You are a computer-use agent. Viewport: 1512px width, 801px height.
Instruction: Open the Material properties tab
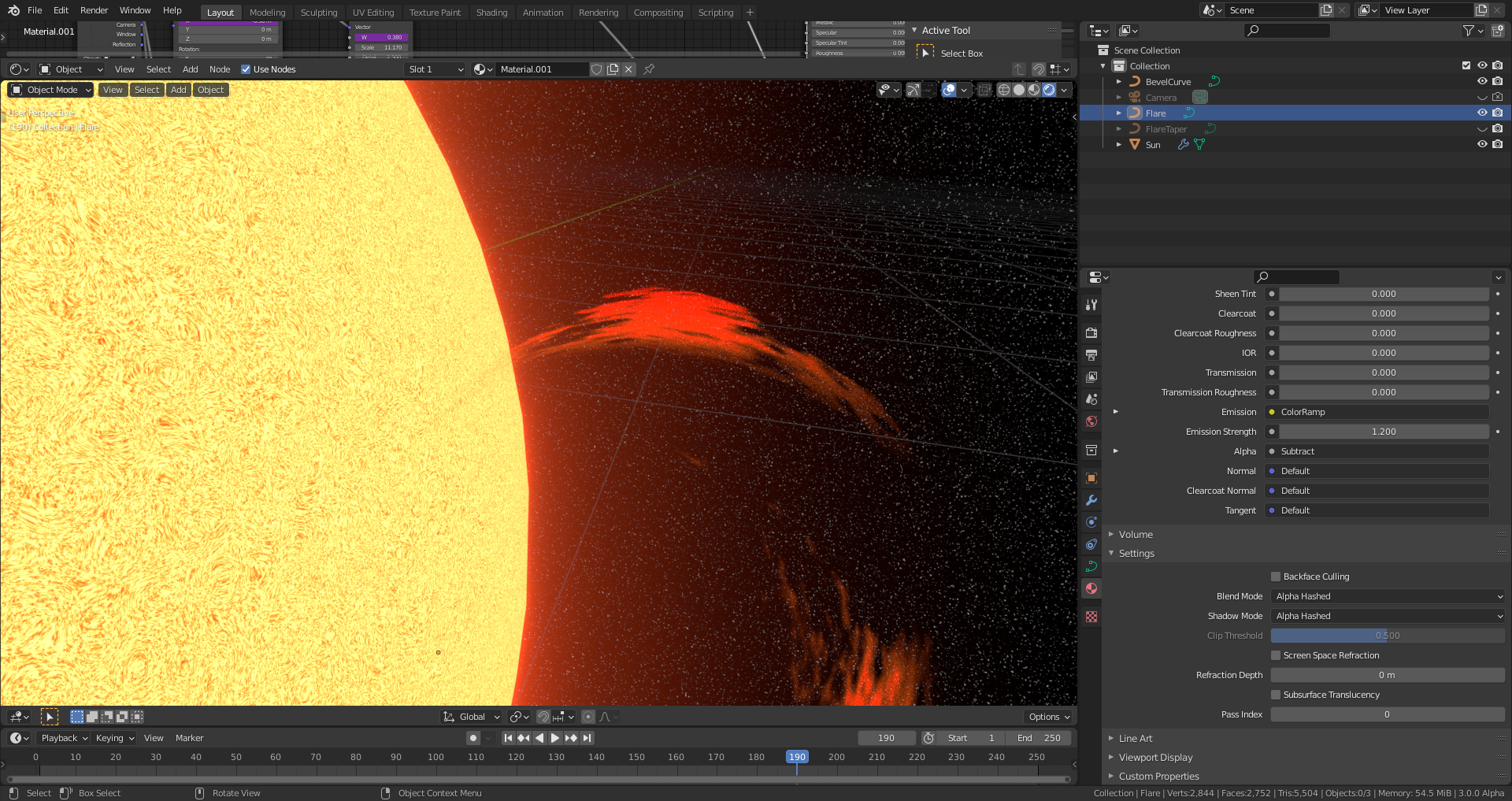point(1091,588)
